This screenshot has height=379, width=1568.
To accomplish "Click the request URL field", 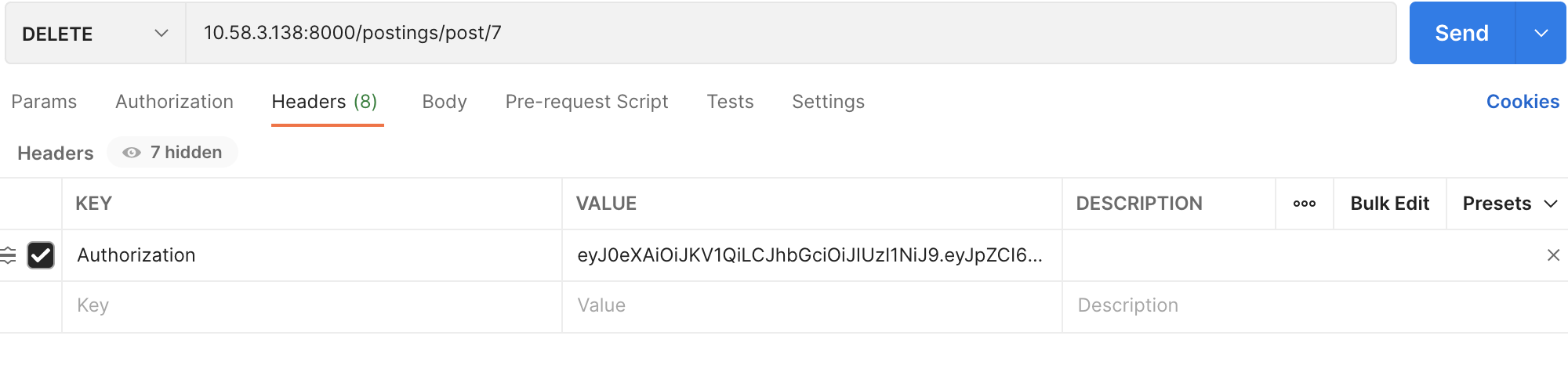I will point(791,33).
